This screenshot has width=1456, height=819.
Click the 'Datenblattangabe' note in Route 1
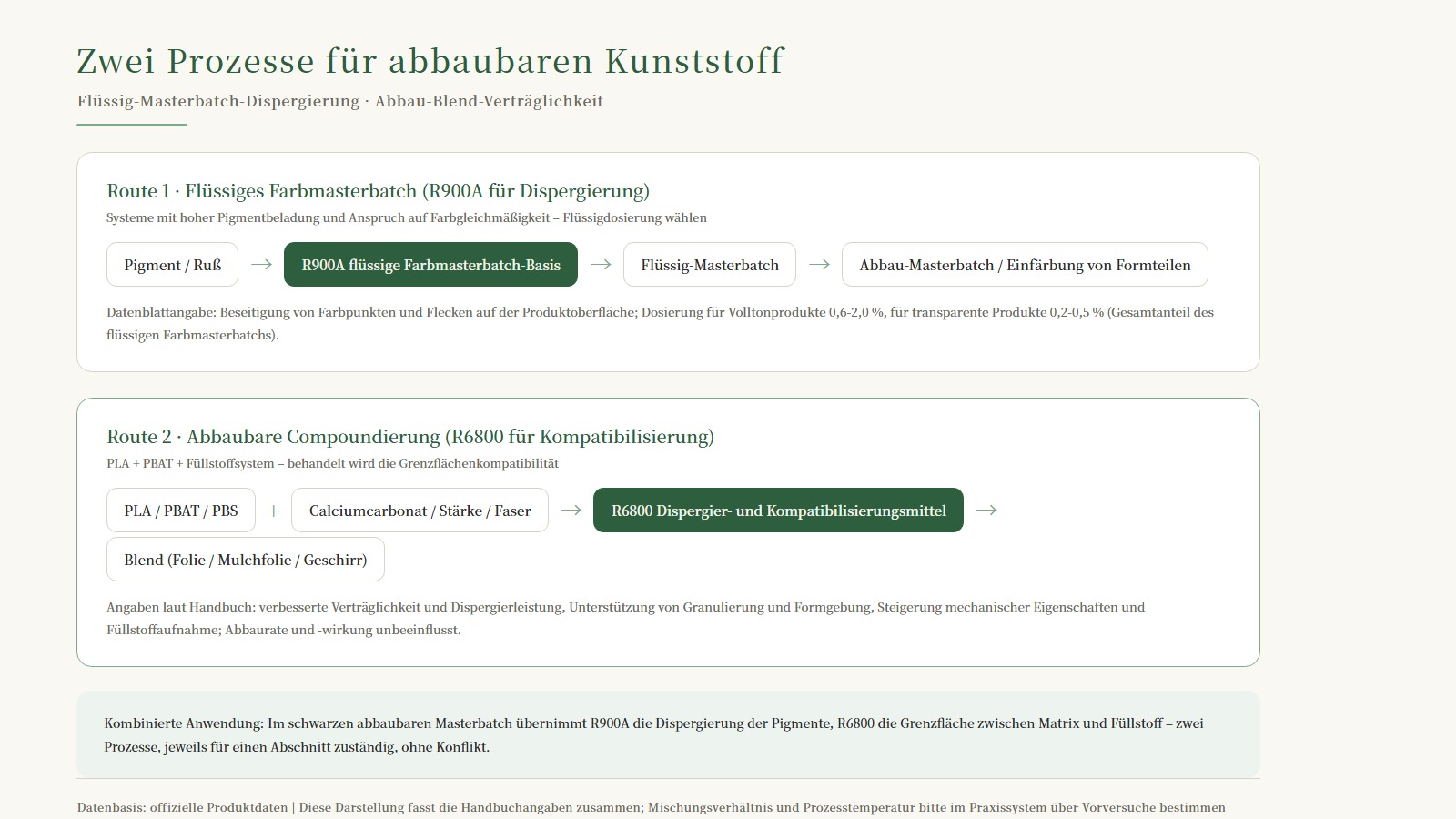661,323
